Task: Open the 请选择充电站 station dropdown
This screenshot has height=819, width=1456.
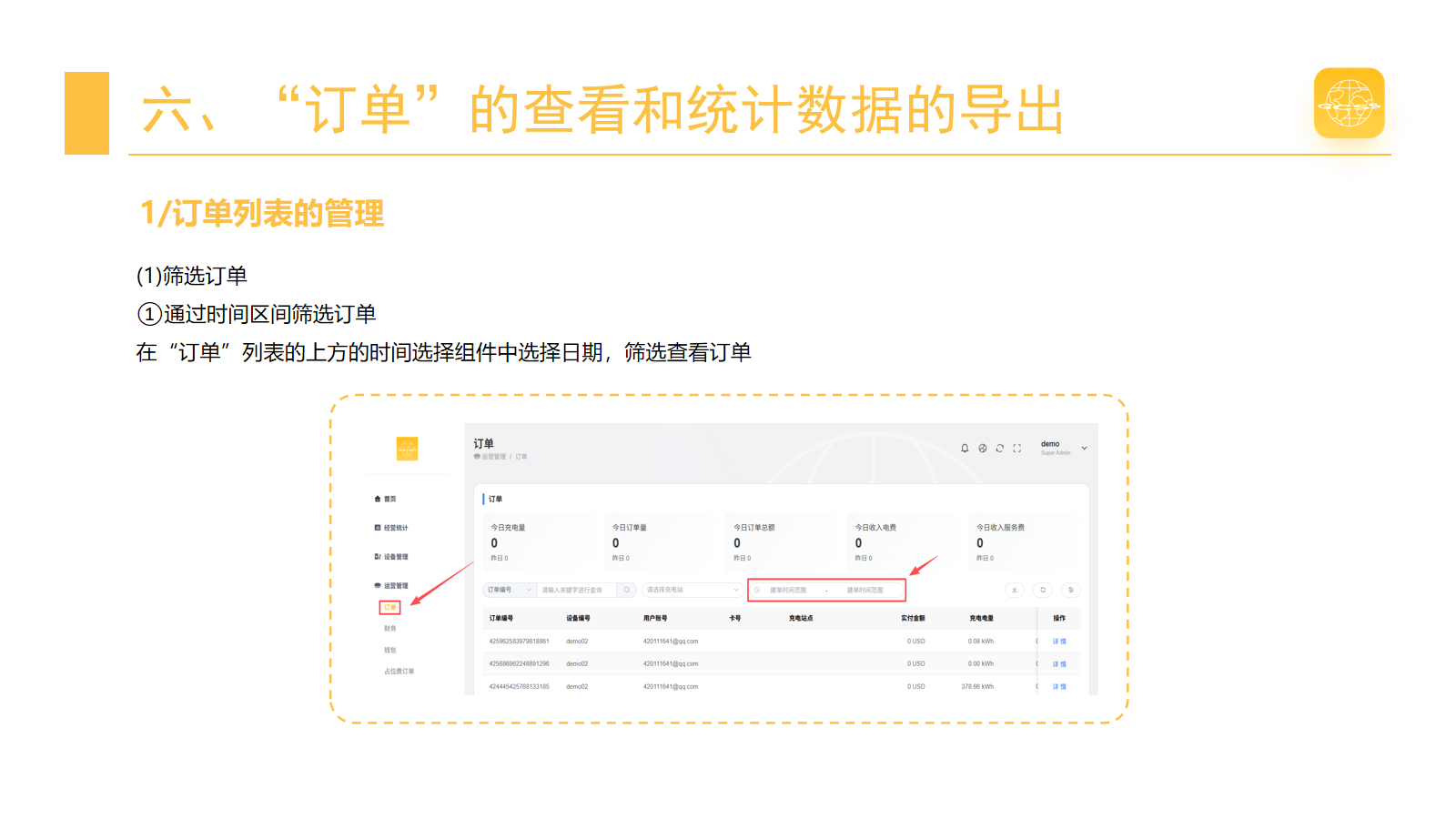Action: (x=693, y=590)
